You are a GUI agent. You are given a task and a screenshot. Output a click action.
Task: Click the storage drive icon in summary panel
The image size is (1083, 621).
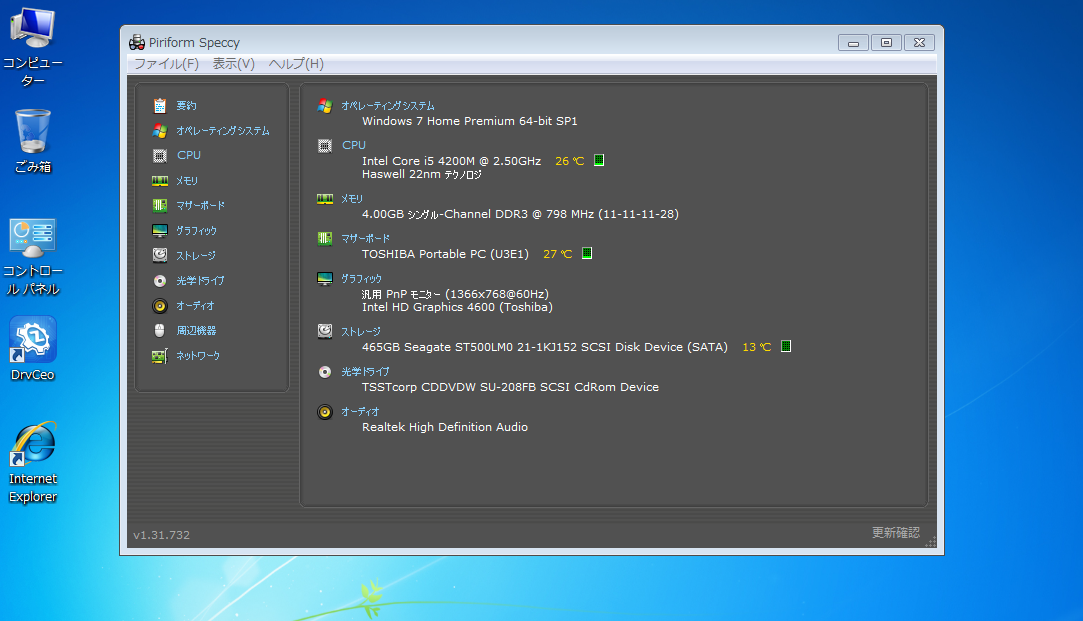tap(325, 332)
